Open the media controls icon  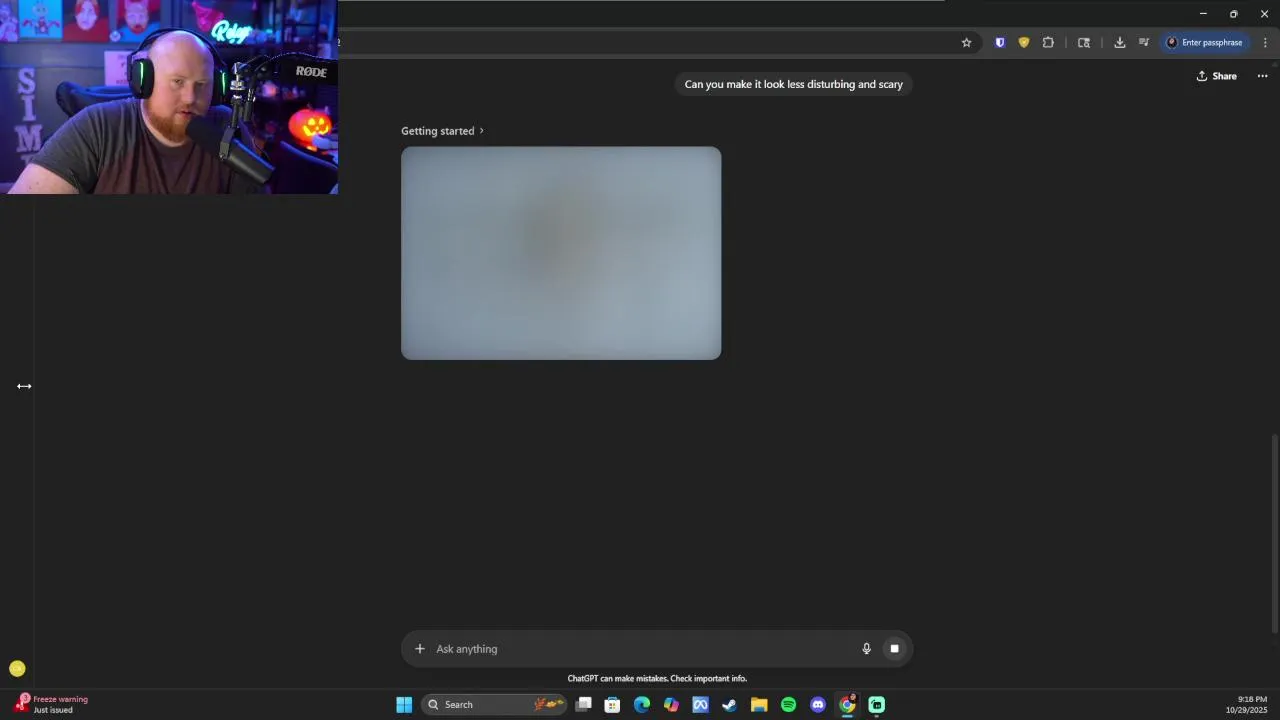[x=1144, y=43]
